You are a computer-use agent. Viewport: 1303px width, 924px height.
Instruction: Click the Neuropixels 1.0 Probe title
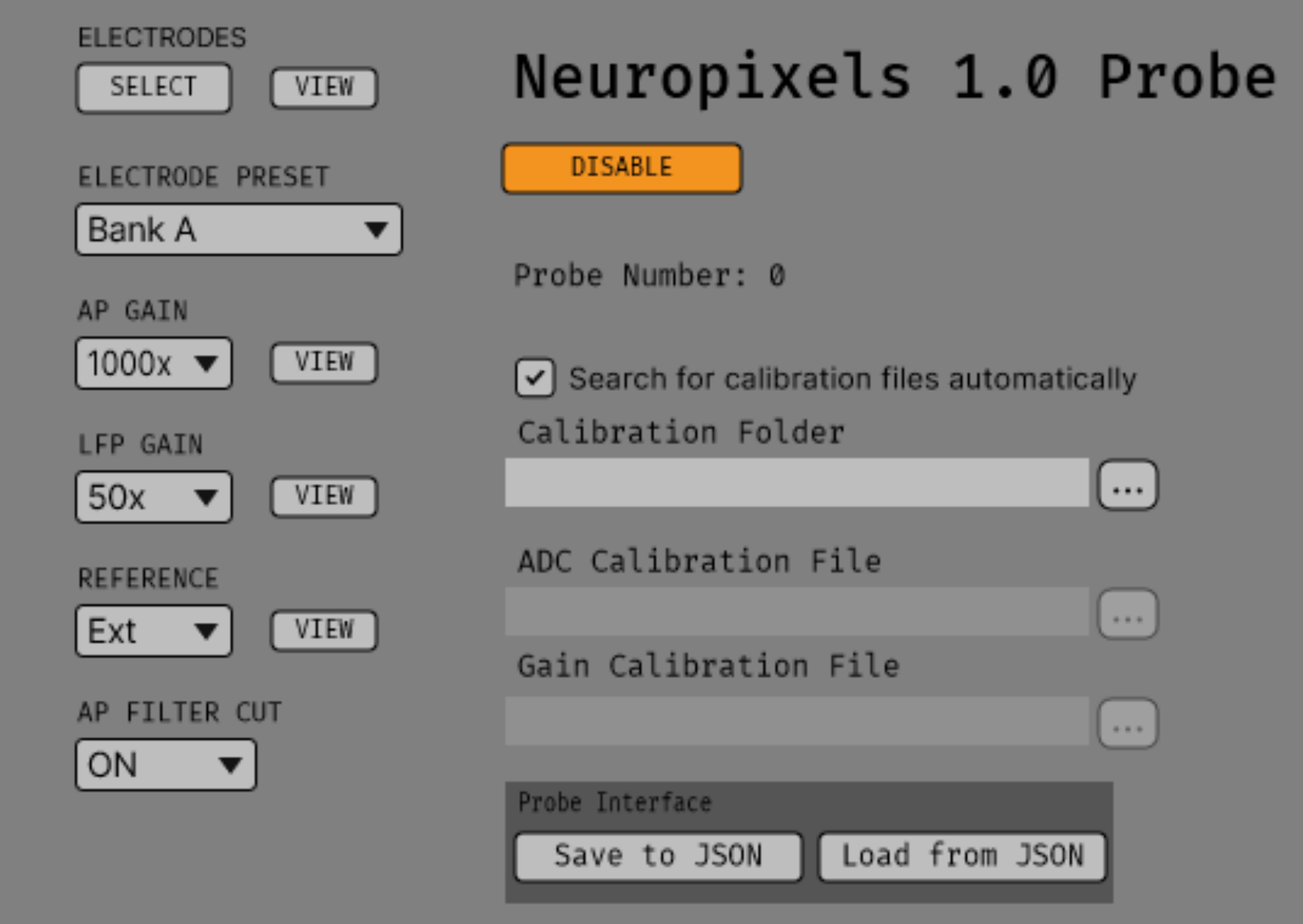[x=895, y=77]
